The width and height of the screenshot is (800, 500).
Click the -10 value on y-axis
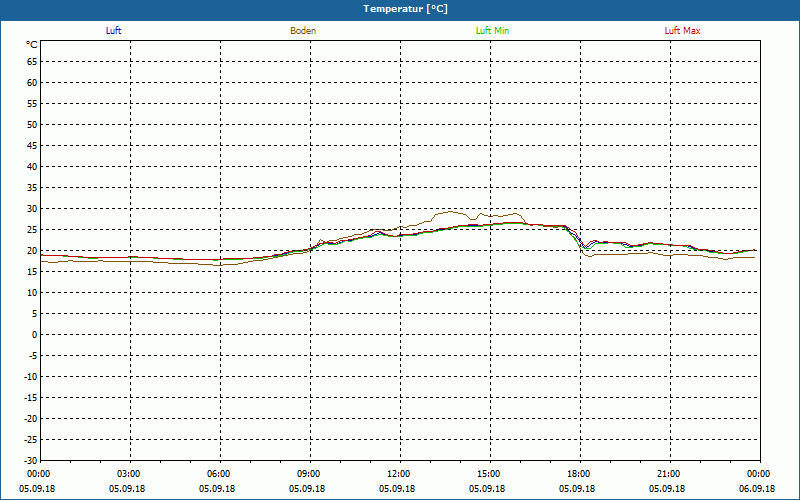(31, 377)
